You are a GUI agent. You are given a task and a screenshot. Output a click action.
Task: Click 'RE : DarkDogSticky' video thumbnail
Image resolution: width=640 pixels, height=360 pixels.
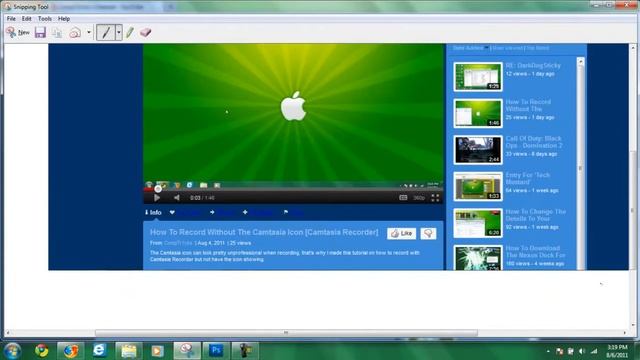478,77
